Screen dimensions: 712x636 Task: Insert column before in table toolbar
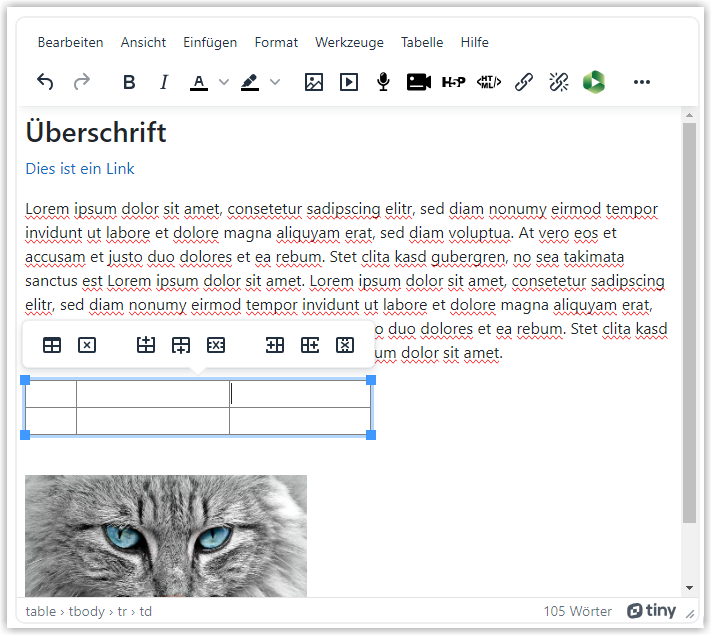click(x=275, y=345)
